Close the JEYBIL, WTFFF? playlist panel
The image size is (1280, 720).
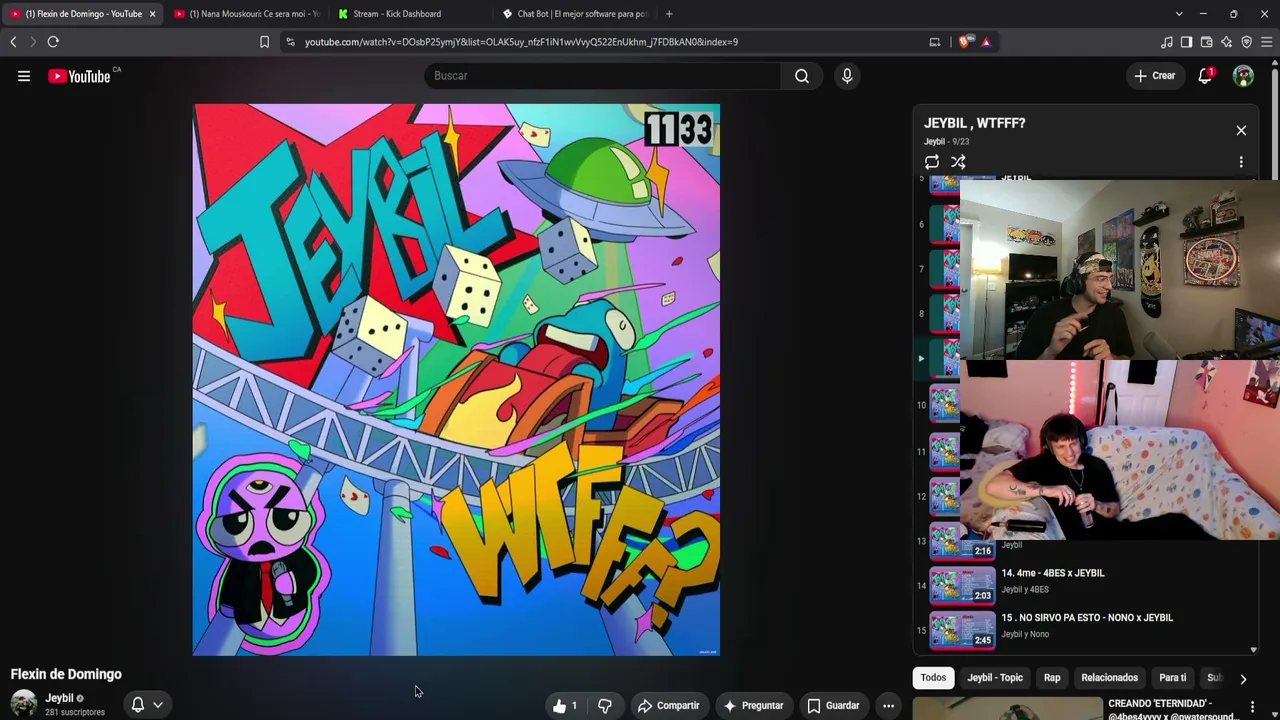[1241, 131]
